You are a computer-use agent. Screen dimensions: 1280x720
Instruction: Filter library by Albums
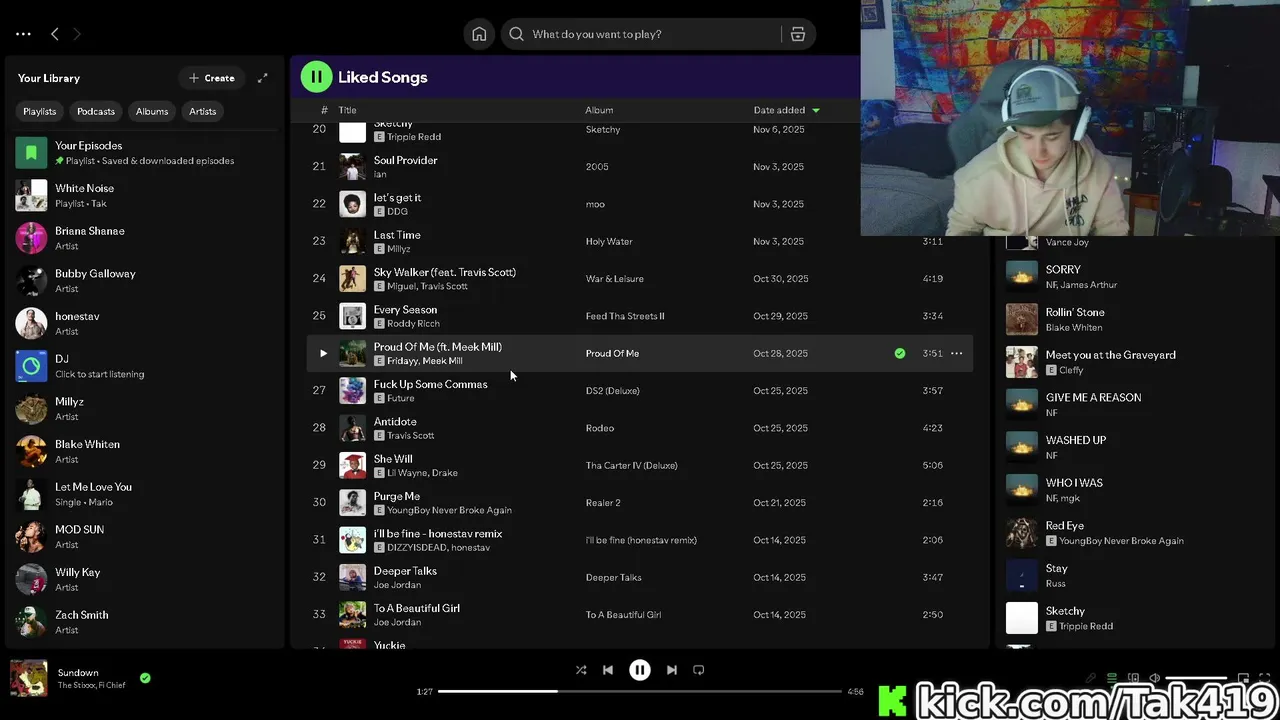152,111
